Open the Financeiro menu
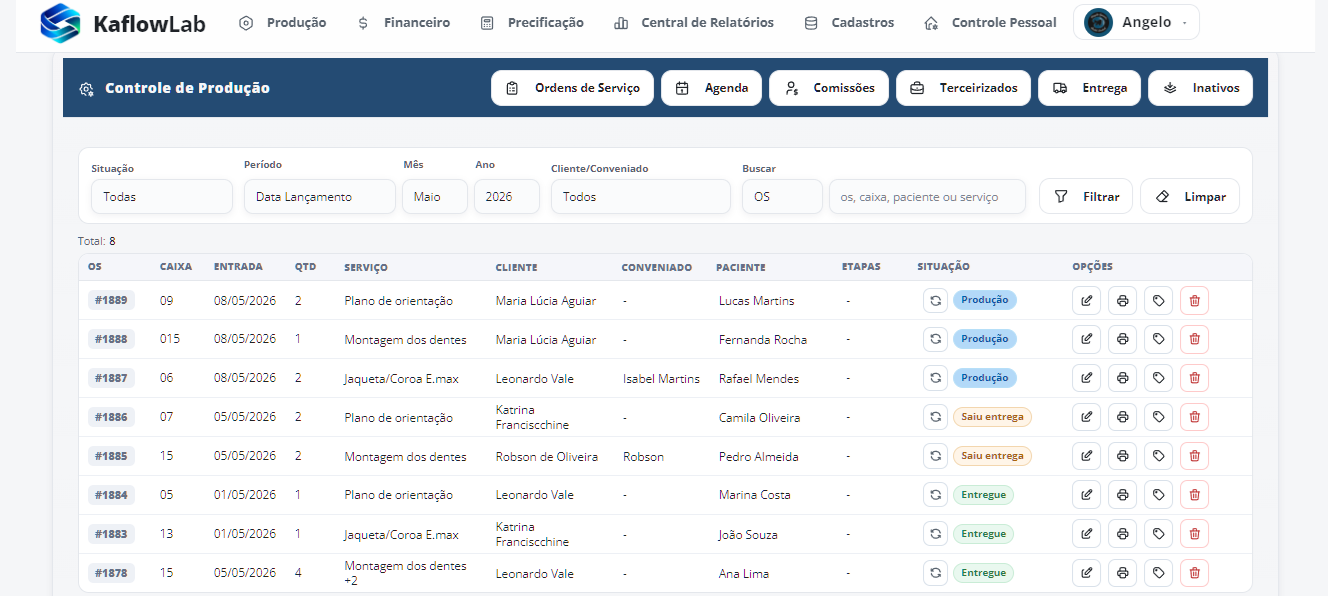 pos(403,22)
